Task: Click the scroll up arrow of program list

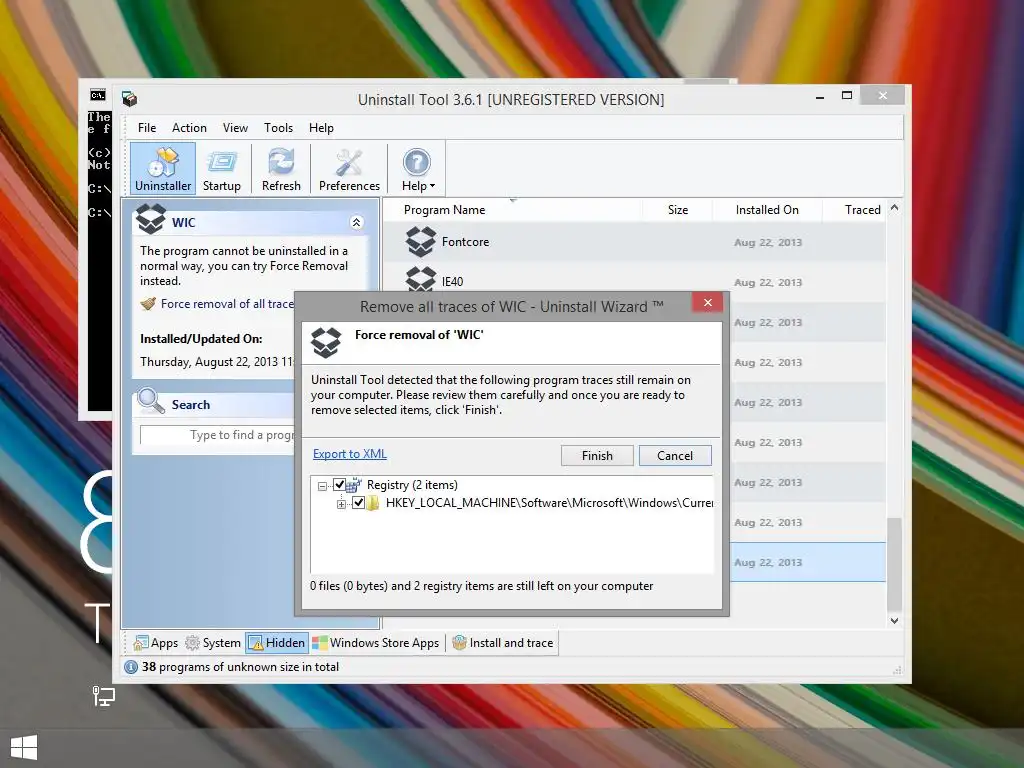Action: pos(894,208)
